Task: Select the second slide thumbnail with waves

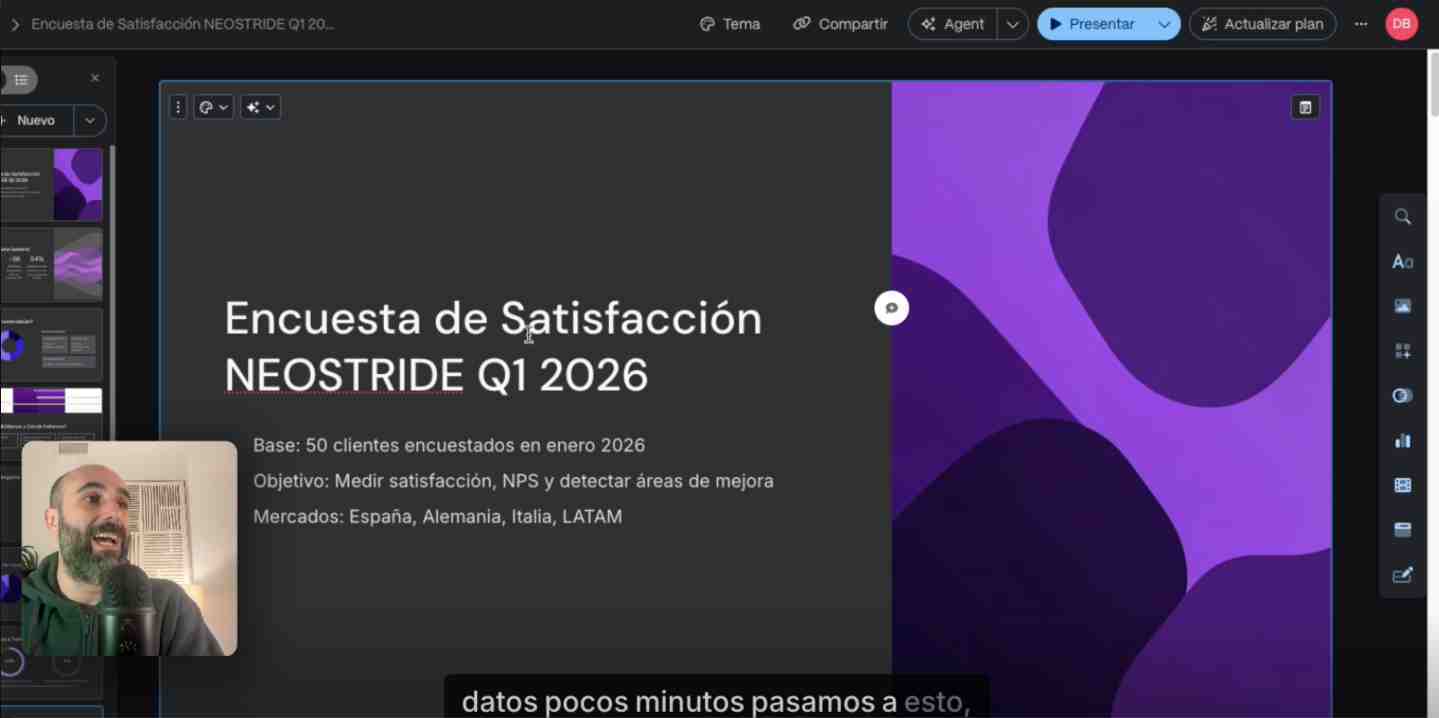Action: [x=52, y=264]
